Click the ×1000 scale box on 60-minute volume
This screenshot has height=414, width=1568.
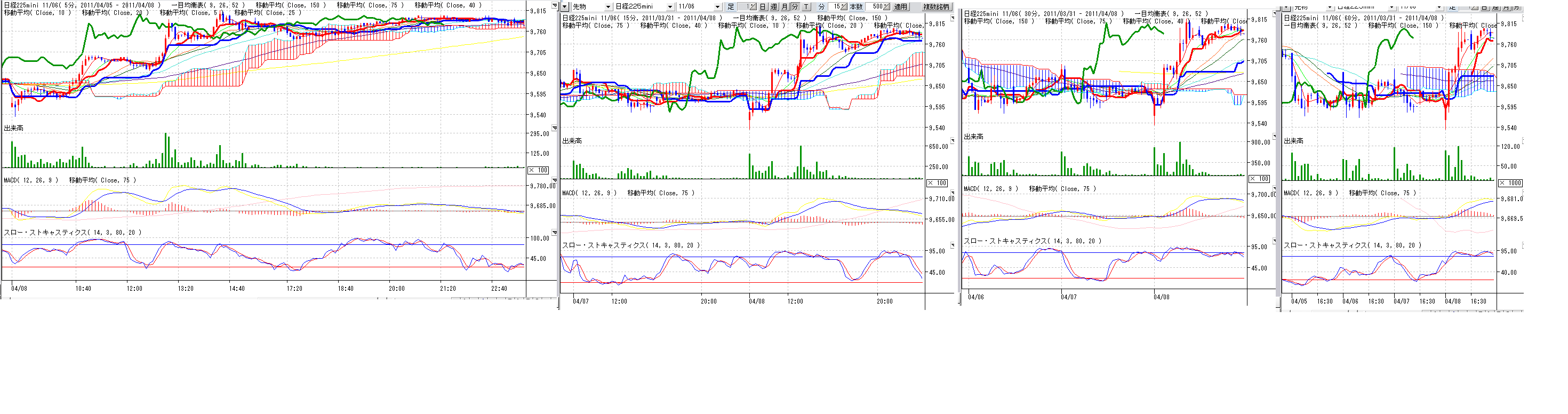[1510, 183]
